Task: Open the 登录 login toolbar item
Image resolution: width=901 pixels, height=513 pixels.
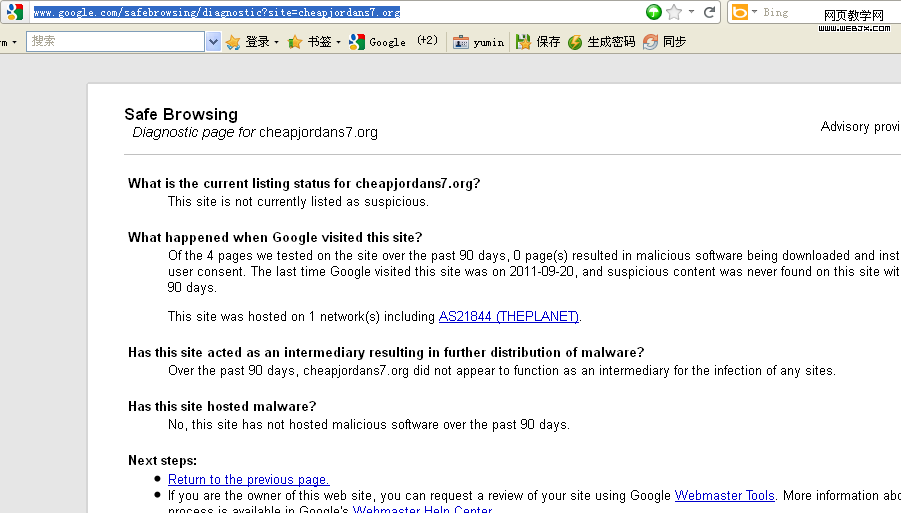Action: (250, 42)
